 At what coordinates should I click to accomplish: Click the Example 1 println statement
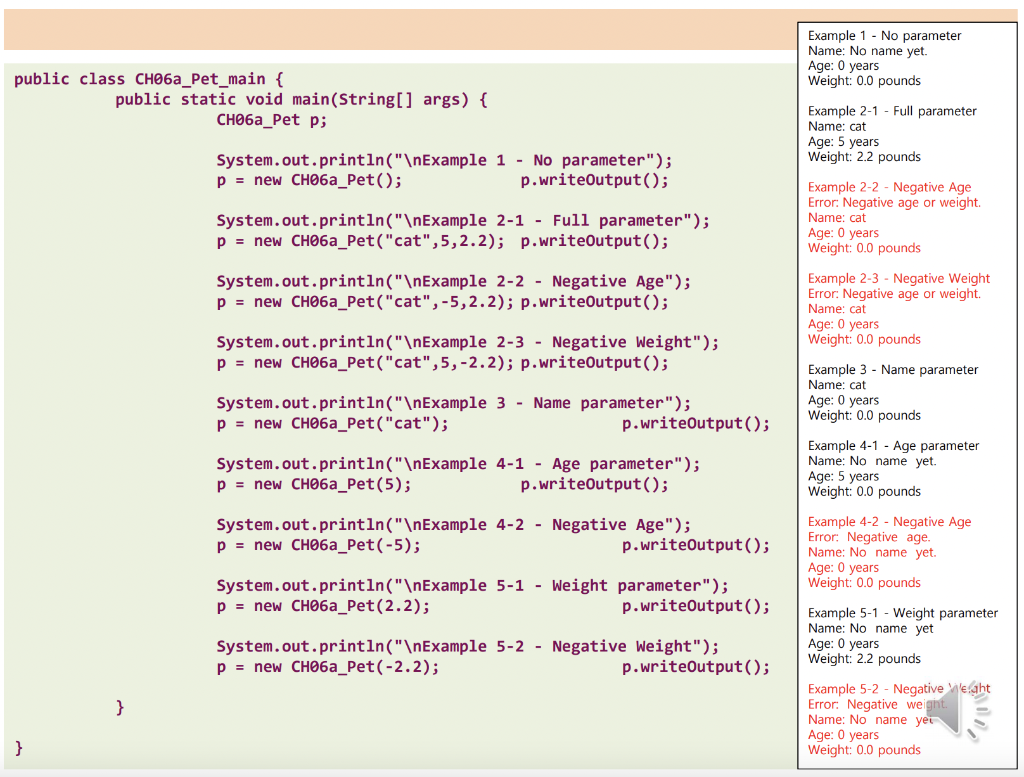443,160
